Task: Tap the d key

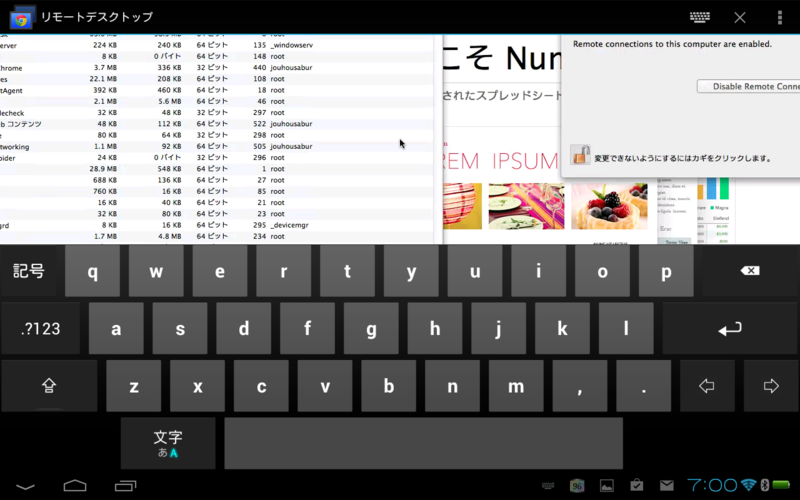Action: pyautogui.click(x=244, y=329)
